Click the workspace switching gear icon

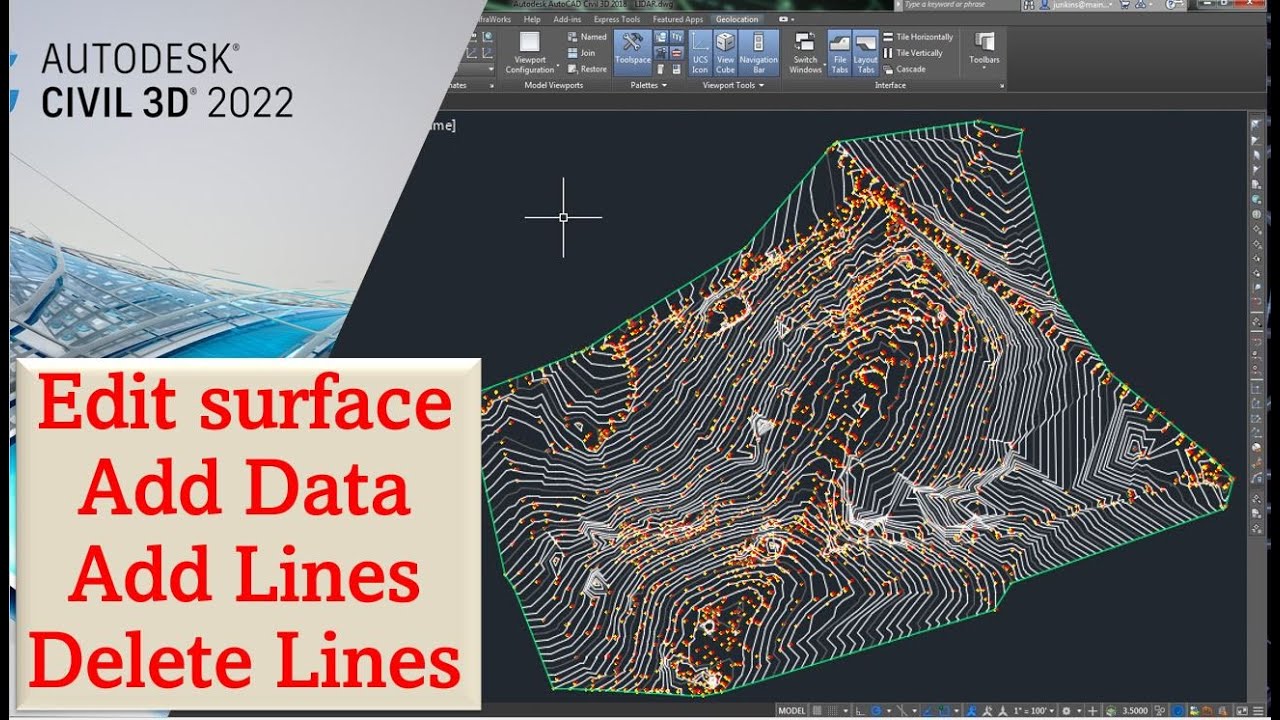[1067, 710]
